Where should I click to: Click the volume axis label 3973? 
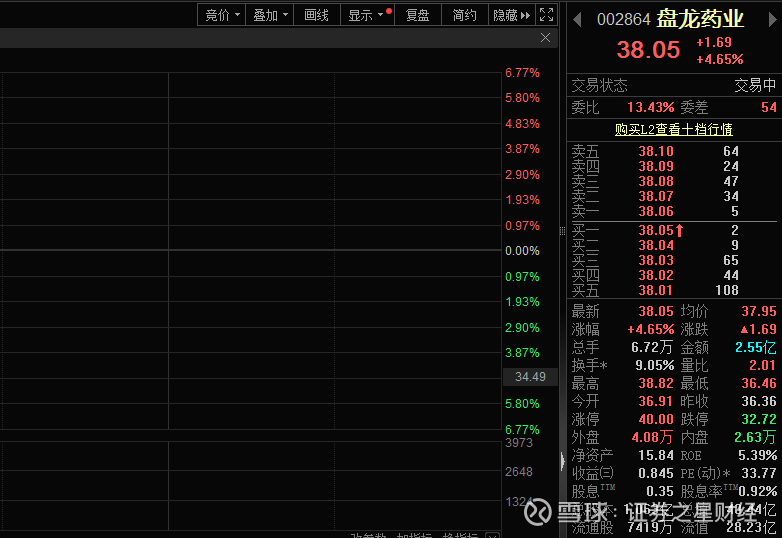[519, 443]
